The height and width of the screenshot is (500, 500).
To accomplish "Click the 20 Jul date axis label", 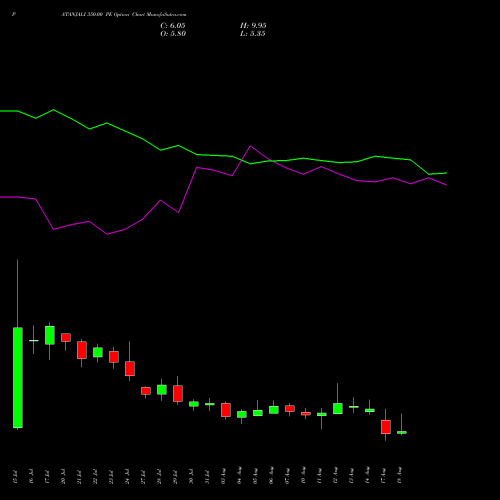I will pos(64,476).
